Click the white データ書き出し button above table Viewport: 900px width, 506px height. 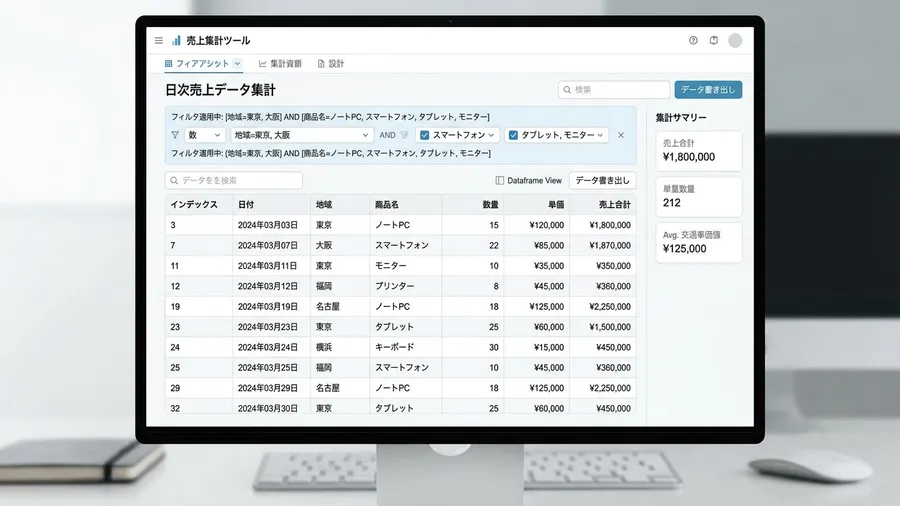[602, 180]
